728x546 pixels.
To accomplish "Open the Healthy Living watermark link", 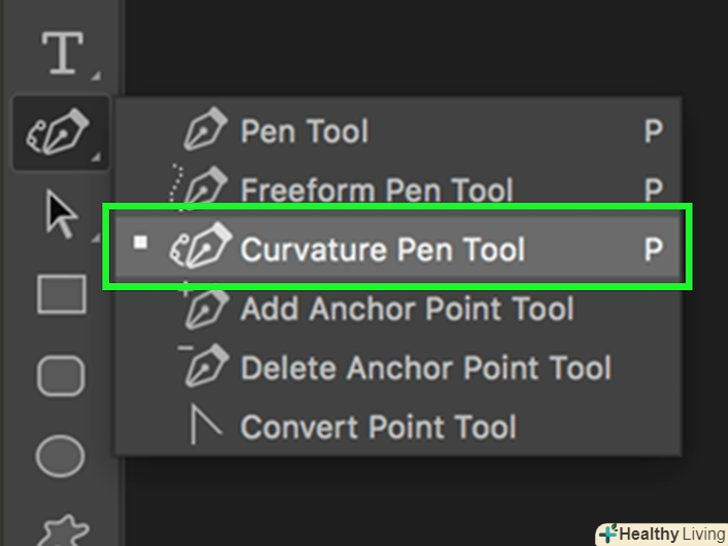I will (x=662, y=534).
